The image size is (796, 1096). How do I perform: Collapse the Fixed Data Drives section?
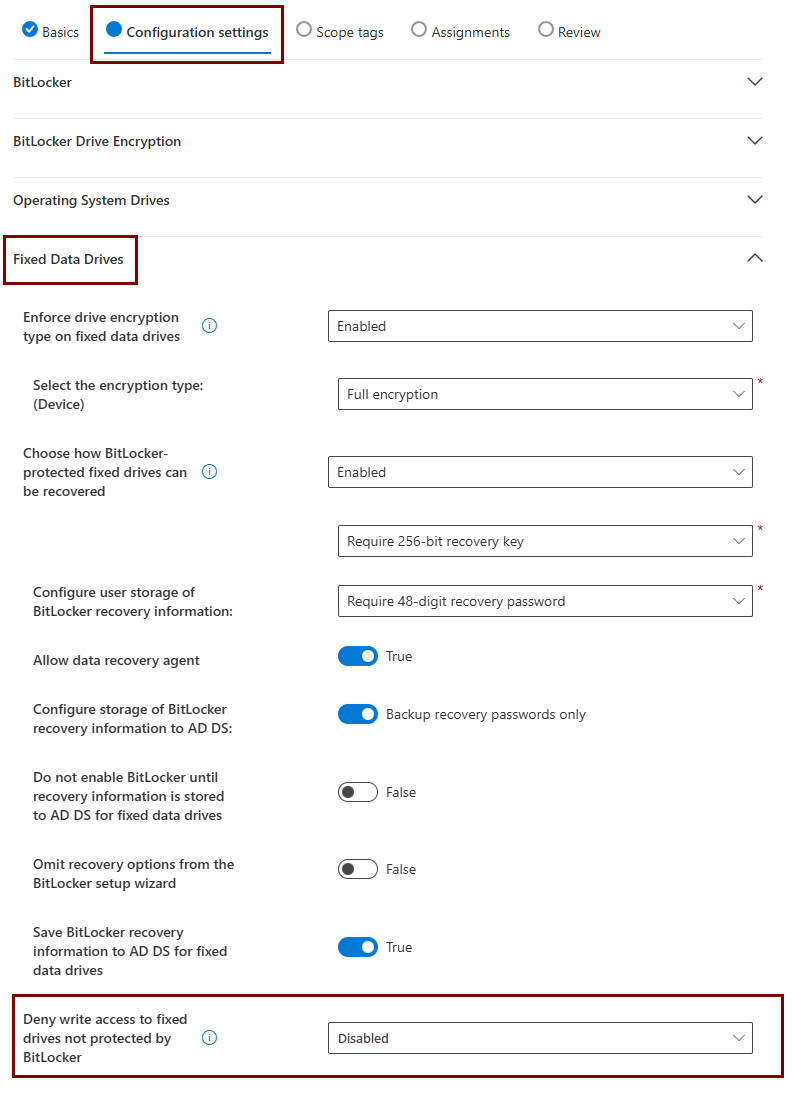(755, 259)
